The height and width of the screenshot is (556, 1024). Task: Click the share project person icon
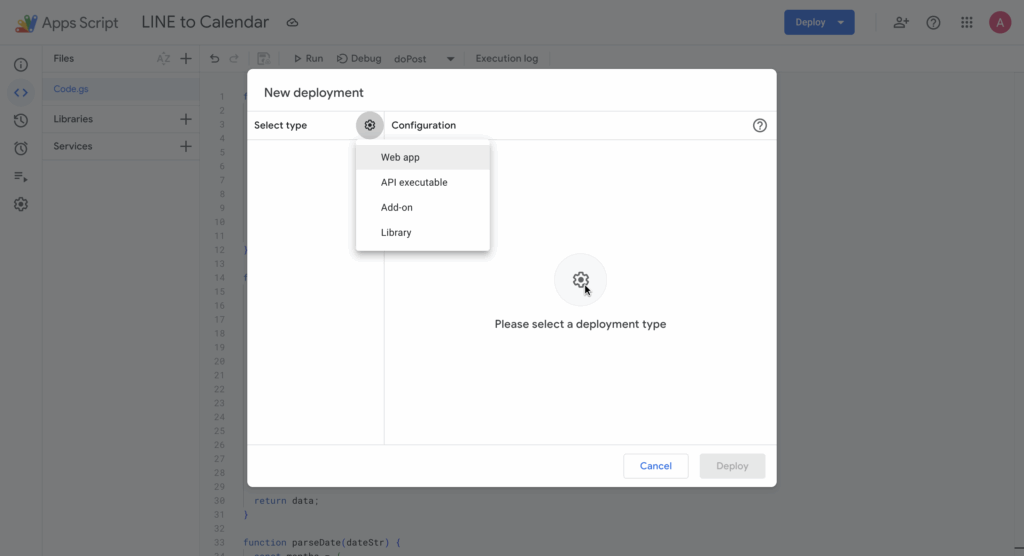901,22
